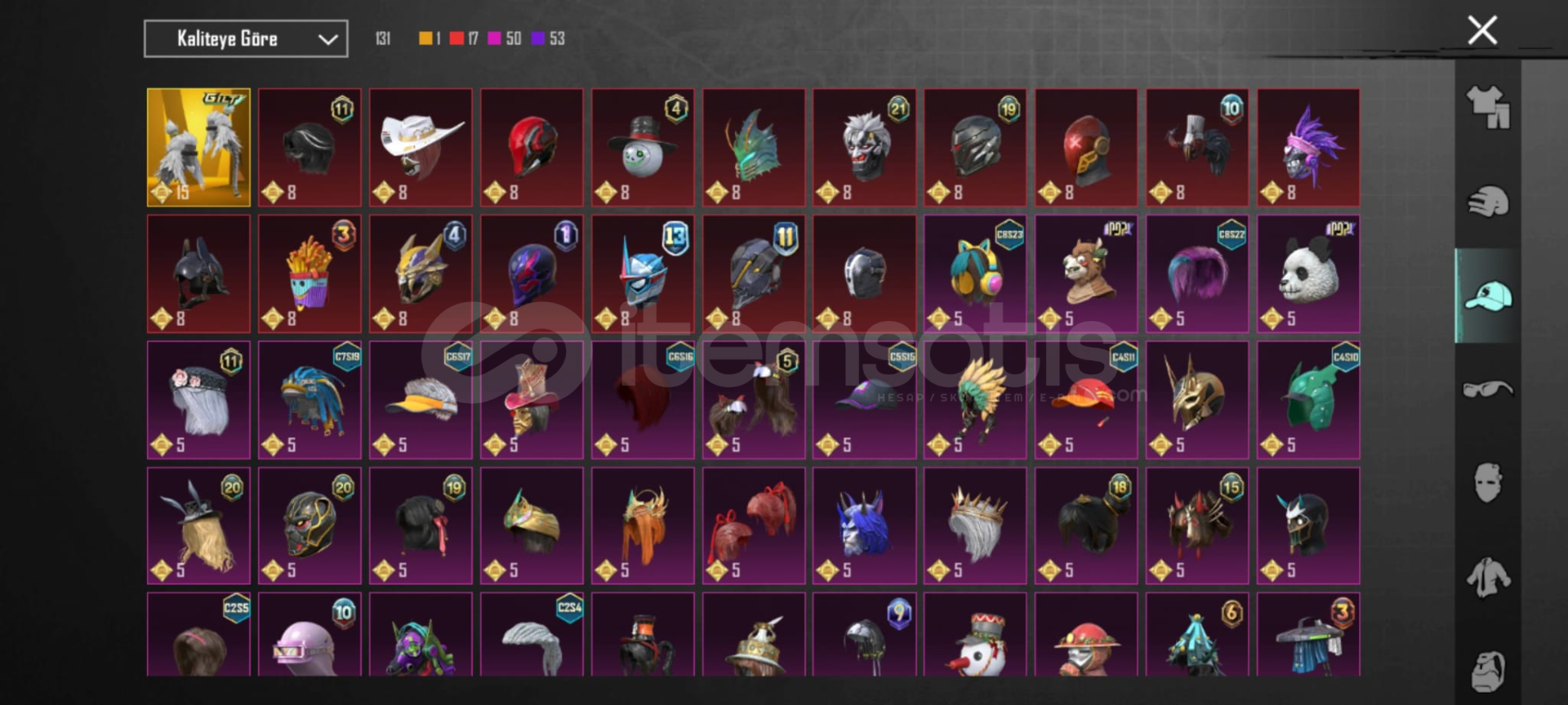Open the face mask category icon

[1488, 483]
